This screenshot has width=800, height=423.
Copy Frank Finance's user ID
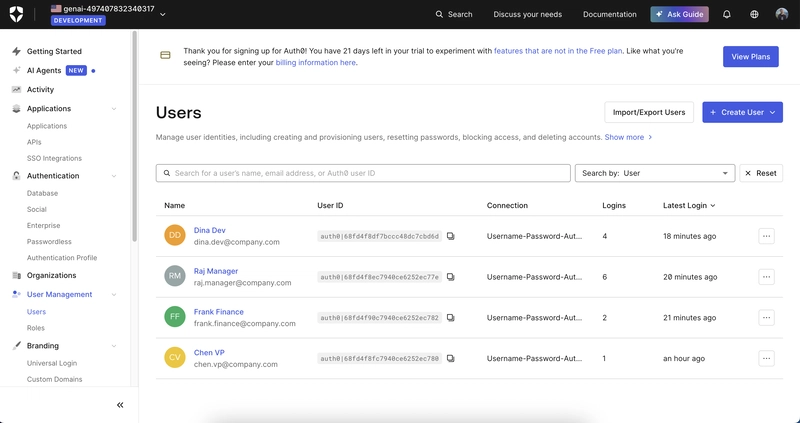tap(451, 318)
